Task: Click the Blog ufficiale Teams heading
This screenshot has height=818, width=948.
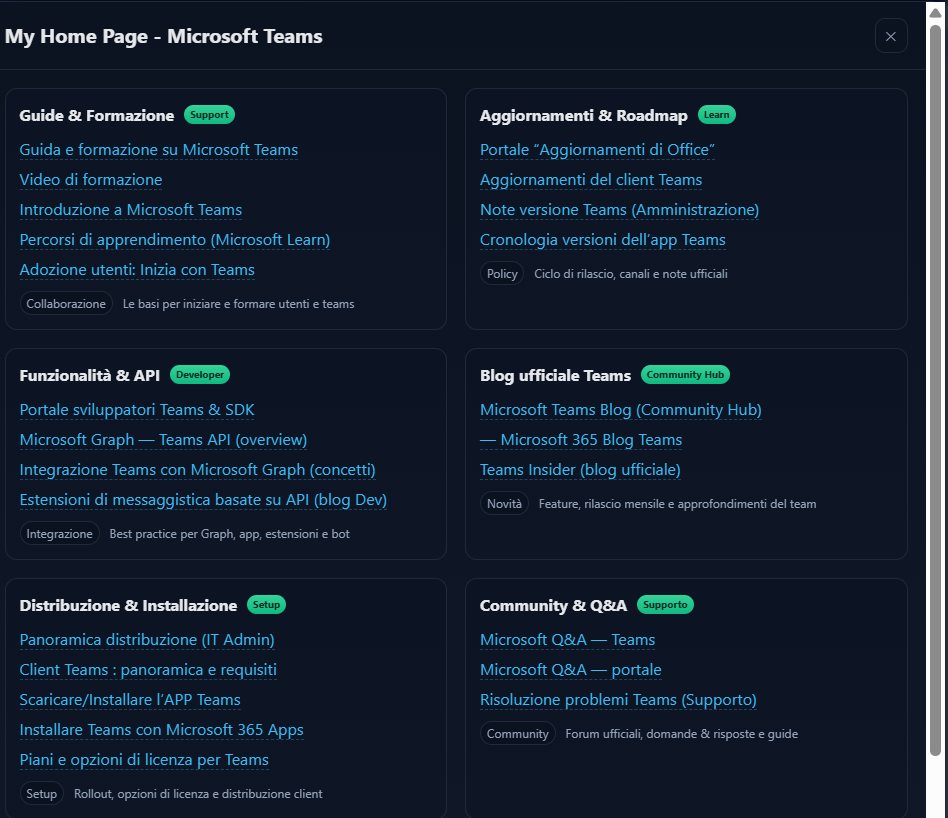Action: [555, 375]
